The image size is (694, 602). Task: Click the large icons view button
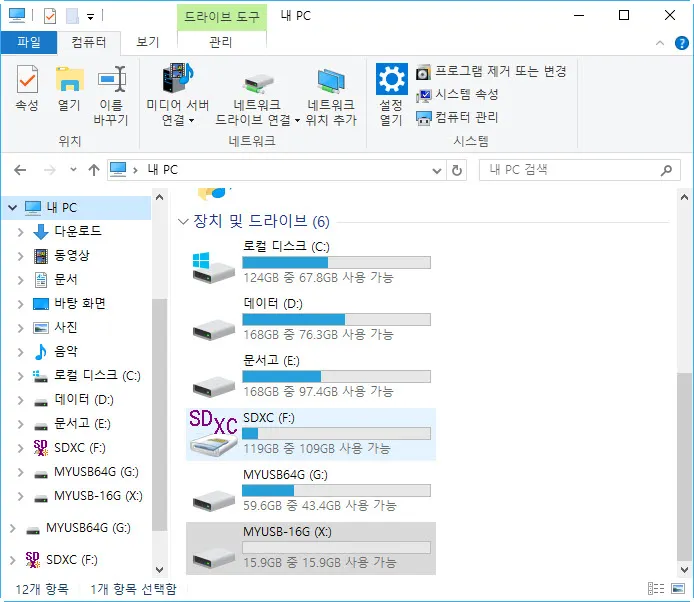678,588
